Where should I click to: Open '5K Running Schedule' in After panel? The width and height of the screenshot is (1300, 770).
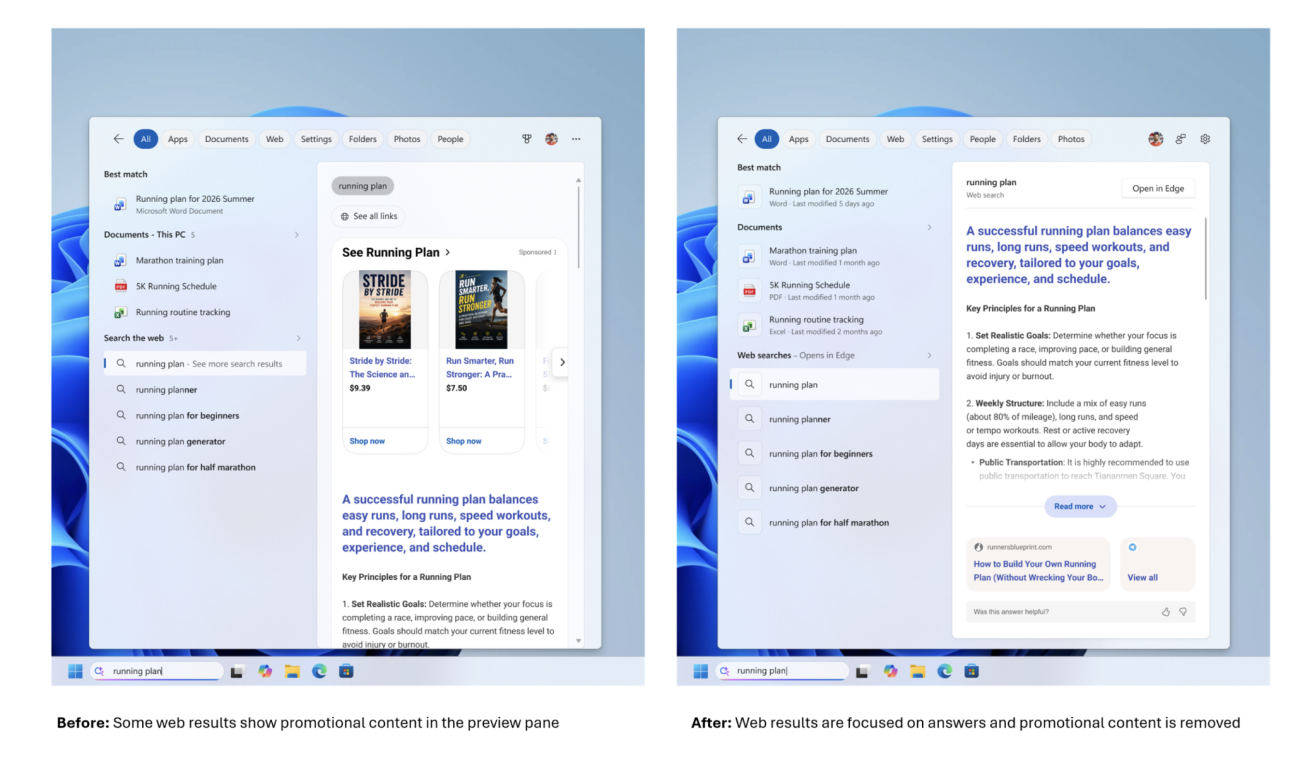click(x=834, y=290)
